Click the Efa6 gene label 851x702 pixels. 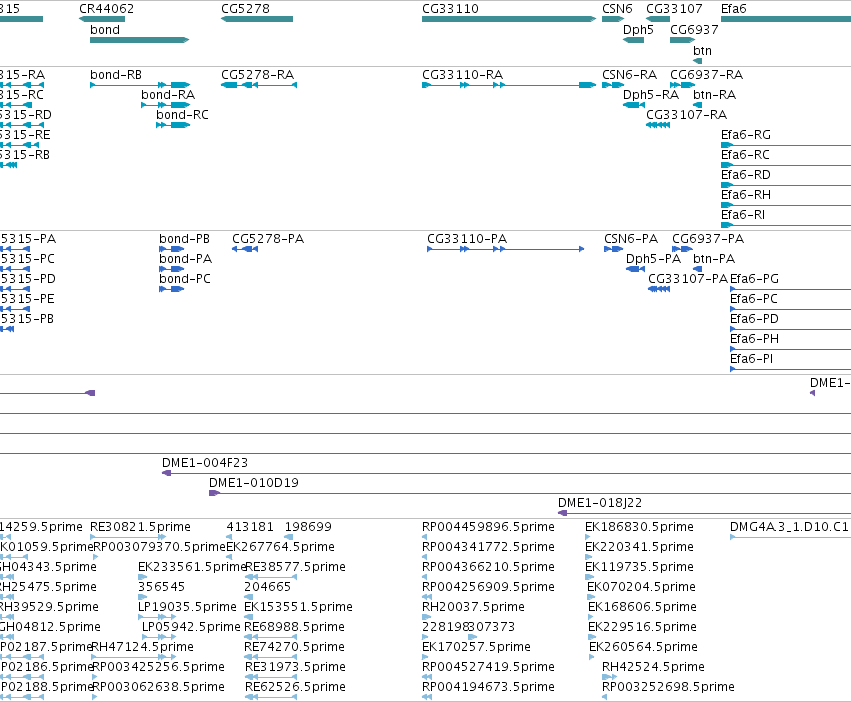(x=734, y=9)
